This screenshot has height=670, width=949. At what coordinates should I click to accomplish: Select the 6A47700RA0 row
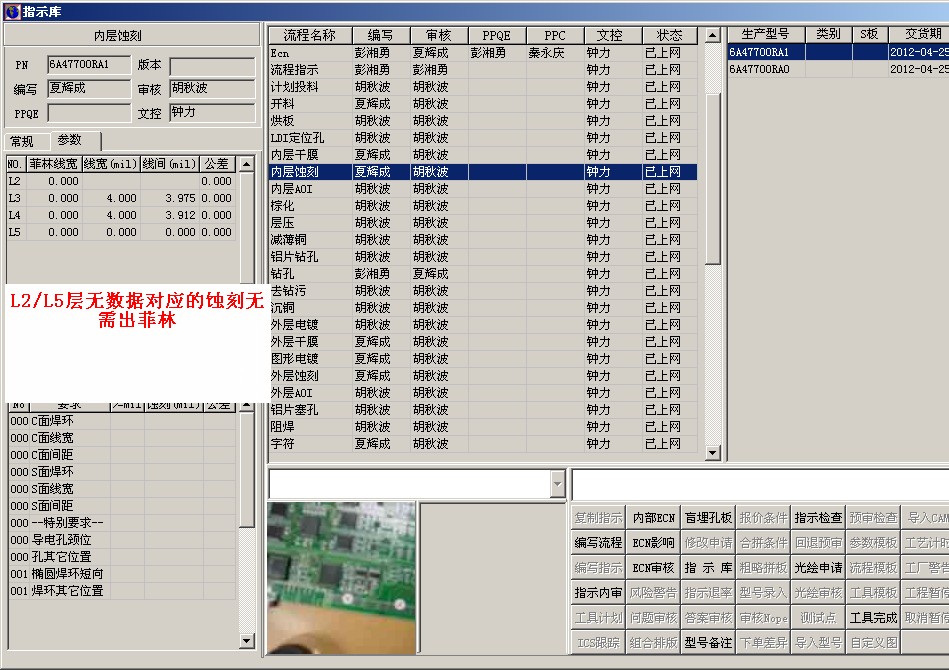(838, 69)
